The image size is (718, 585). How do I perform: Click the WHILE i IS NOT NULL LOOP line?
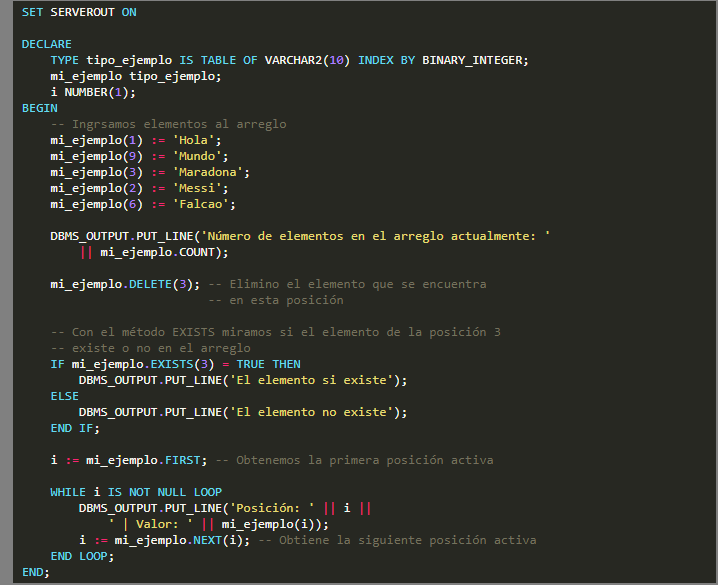[x=136, y=492]
